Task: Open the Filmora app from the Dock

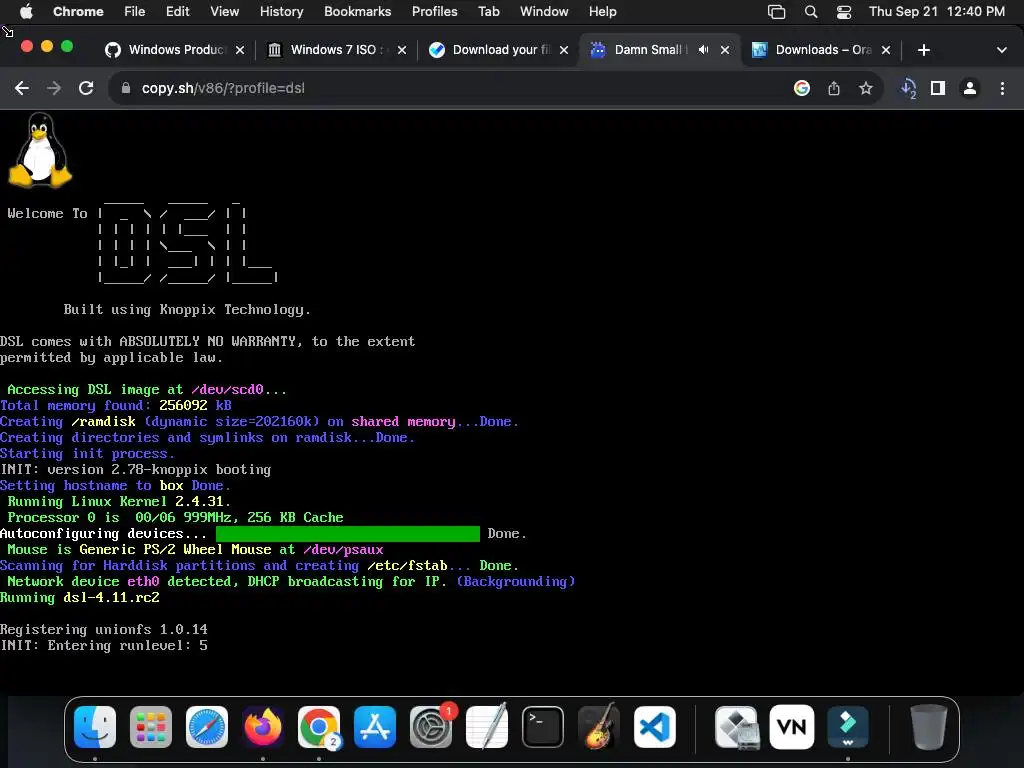Action: (848, 727)
